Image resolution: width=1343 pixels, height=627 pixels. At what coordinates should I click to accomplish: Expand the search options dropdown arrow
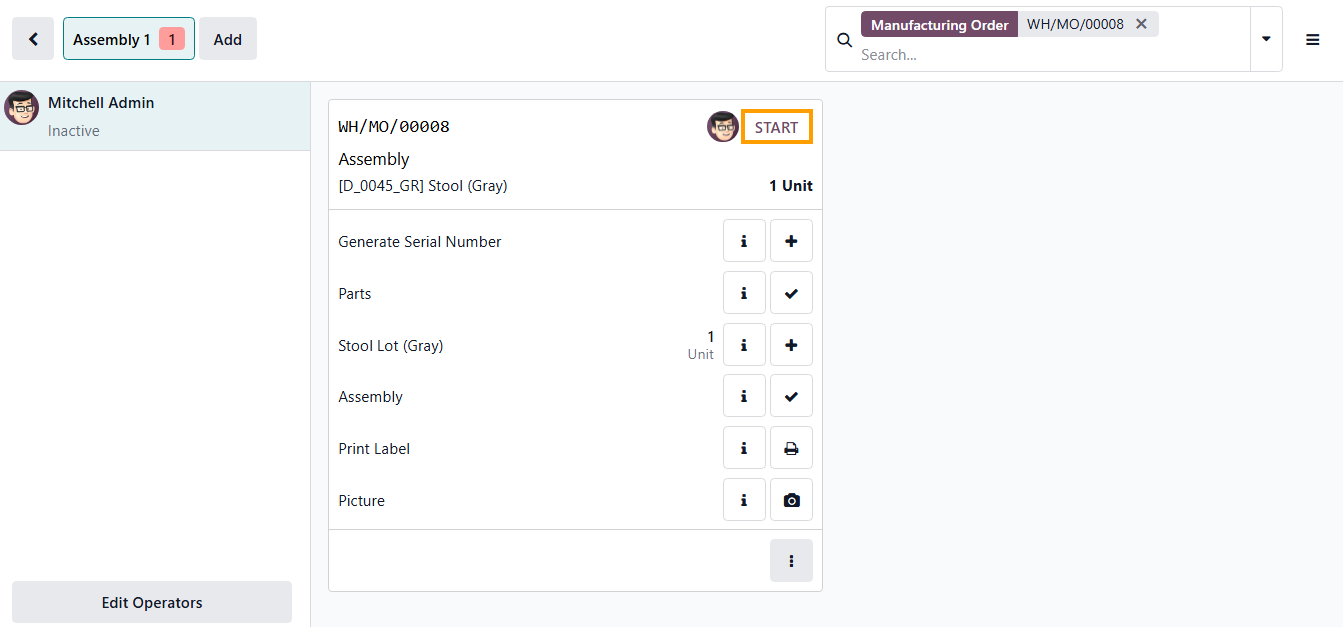1266,39
